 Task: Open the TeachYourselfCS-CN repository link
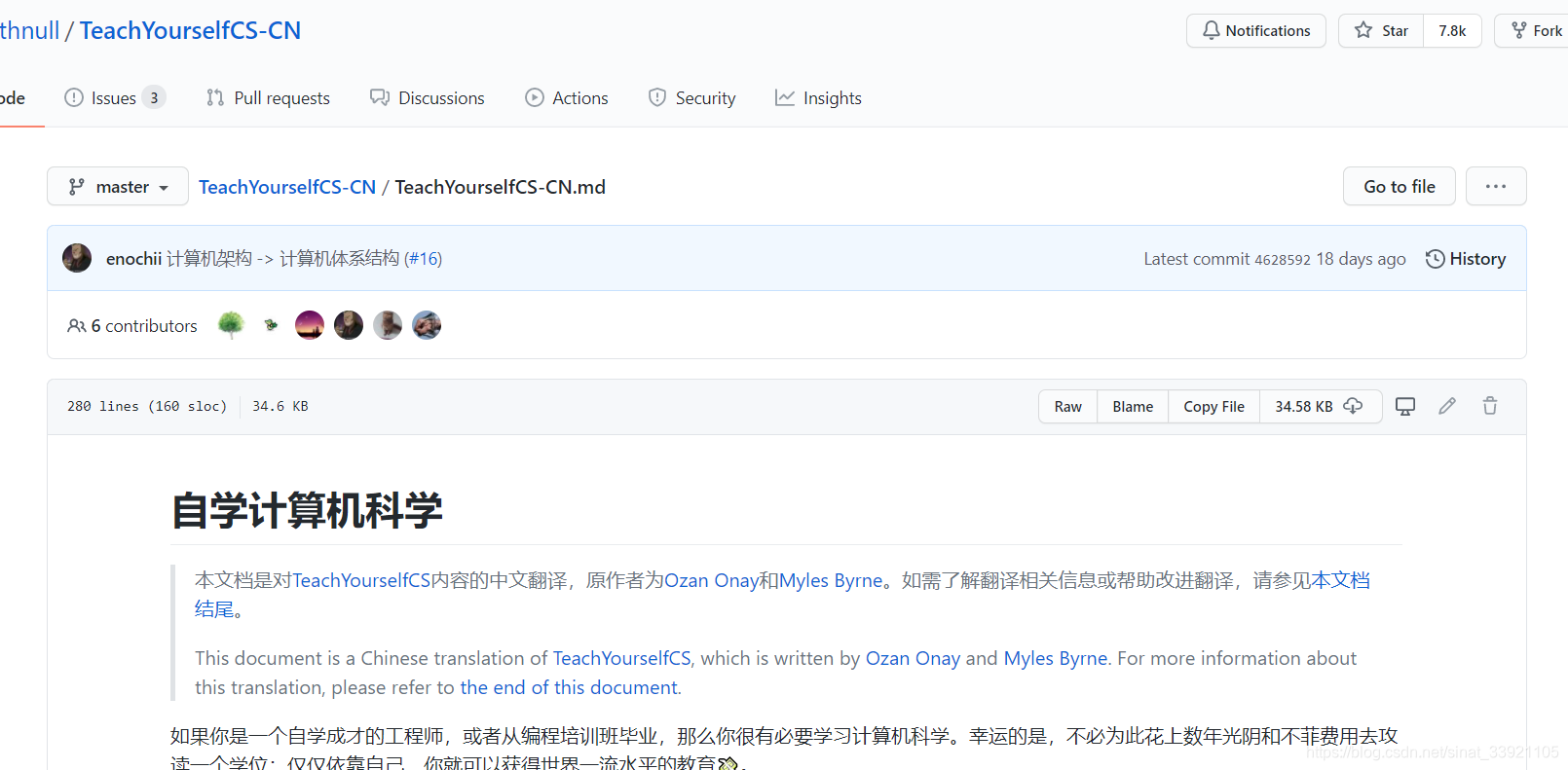[x=190, y=30]
